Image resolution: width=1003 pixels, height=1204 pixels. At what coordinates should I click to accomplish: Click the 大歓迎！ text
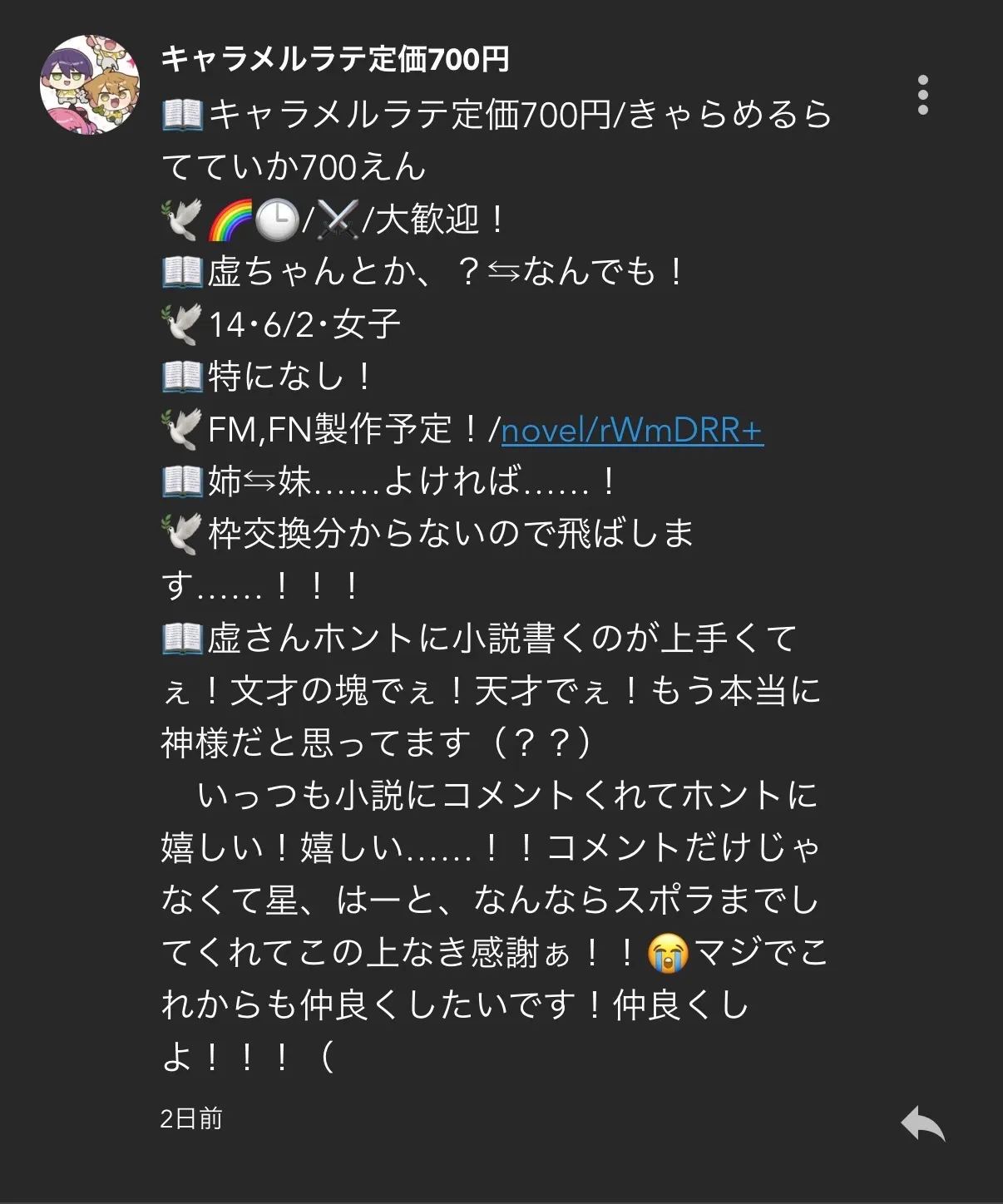(x=442, y=220)
